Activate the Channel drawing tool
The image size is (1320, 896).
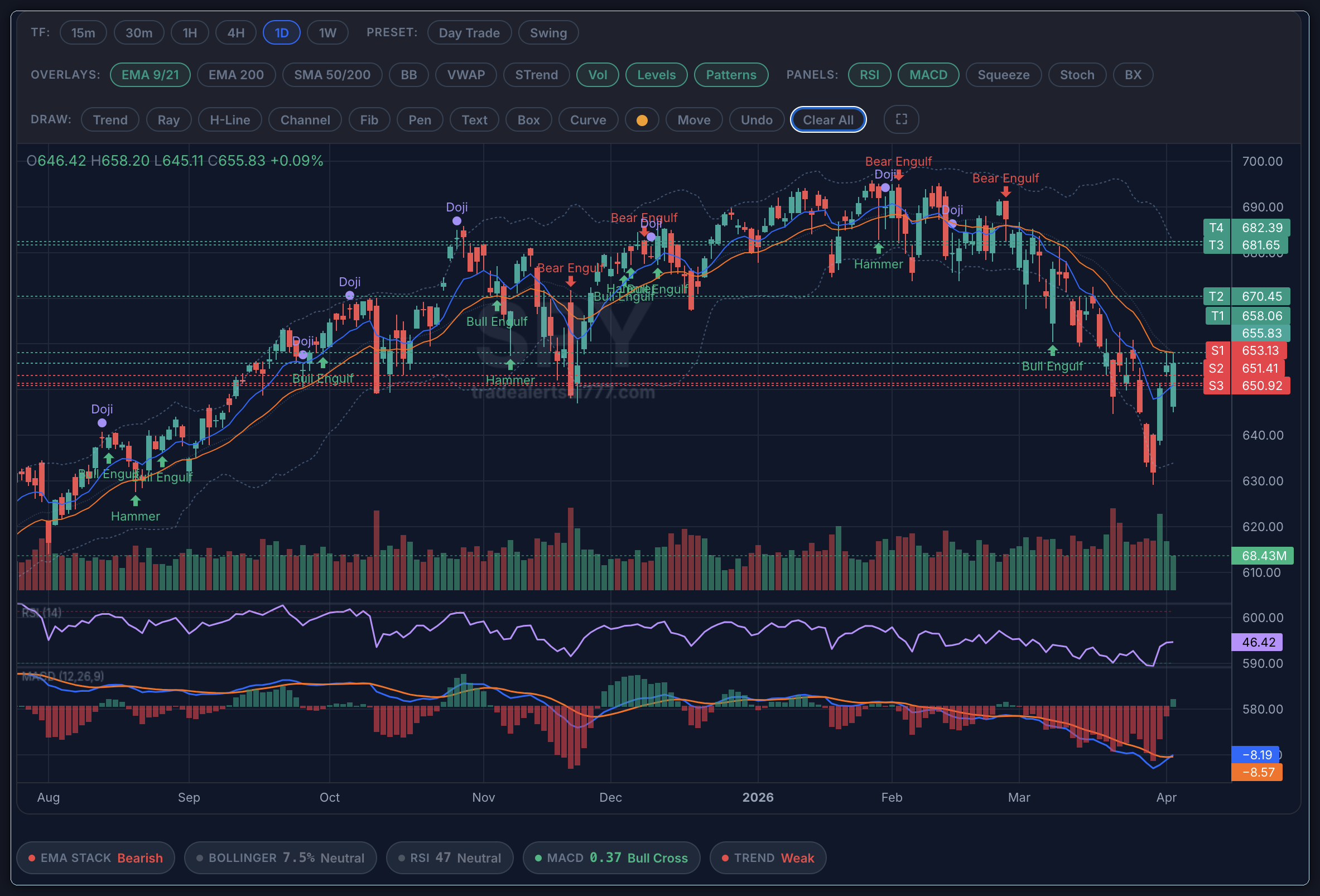point(305,120)
